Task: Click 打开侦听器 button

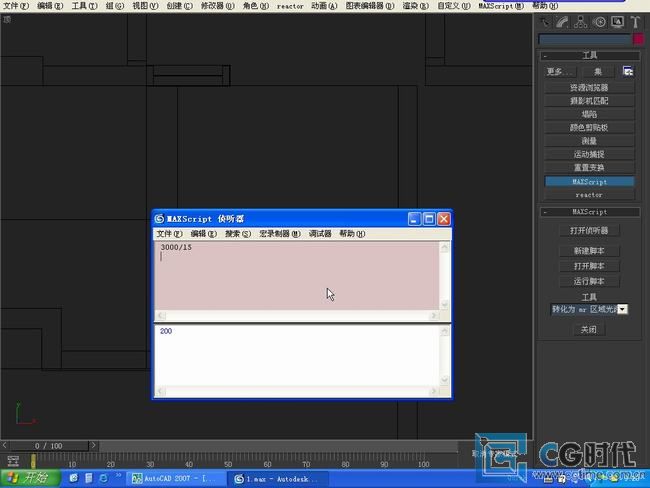Action: point(589,231)
